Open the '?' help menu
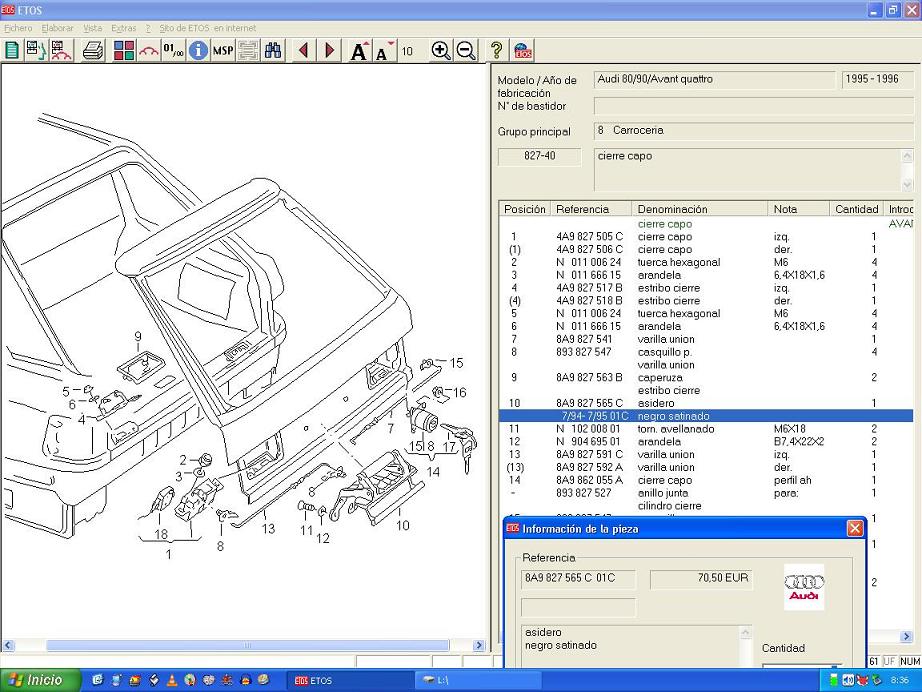This screenshot has height=692, width=922. [148, 28]
